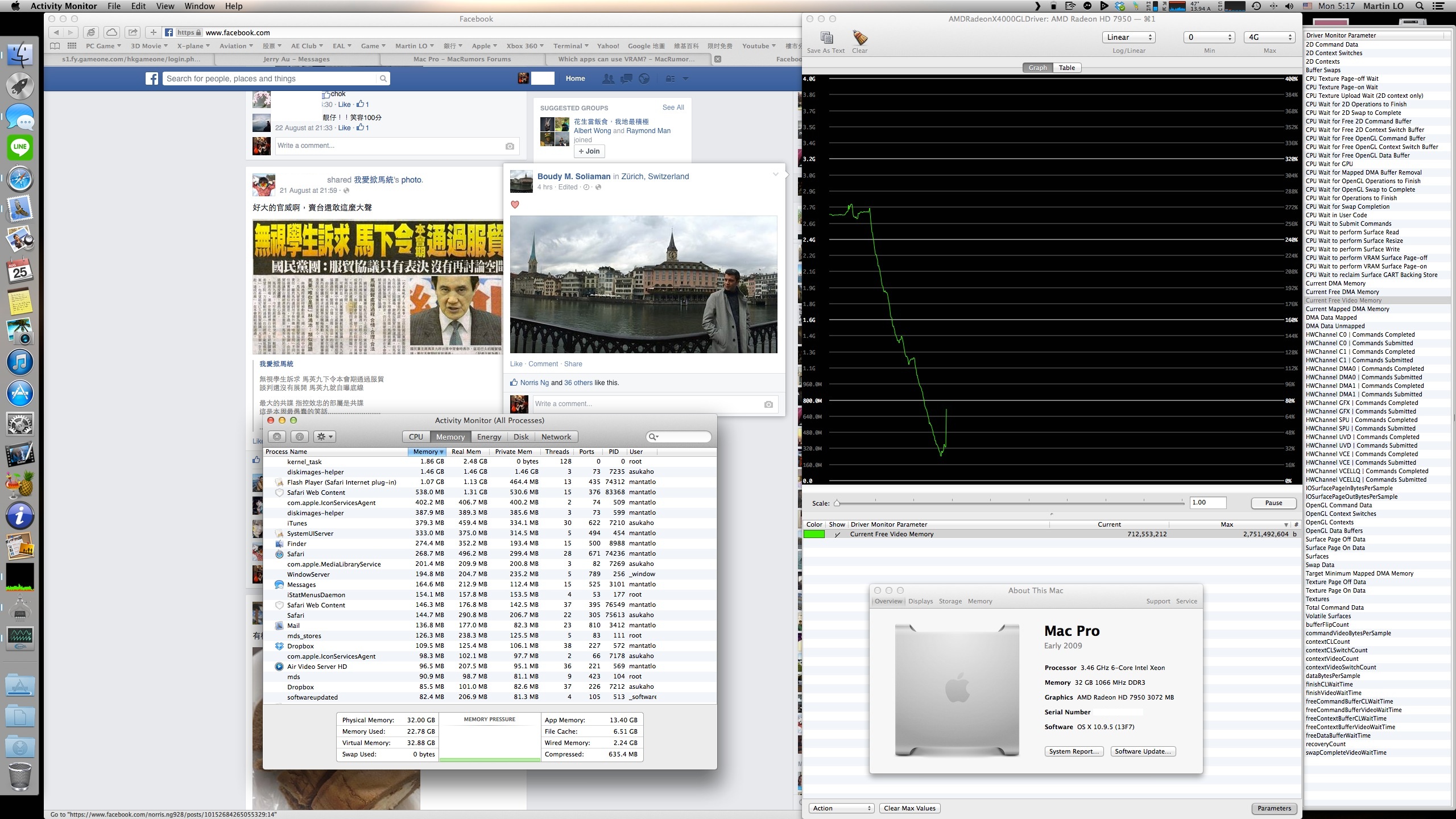Open App Store in the Dock
This screenshot has width=1456, height=819.
pyautogui.click(x=20, y=394)
